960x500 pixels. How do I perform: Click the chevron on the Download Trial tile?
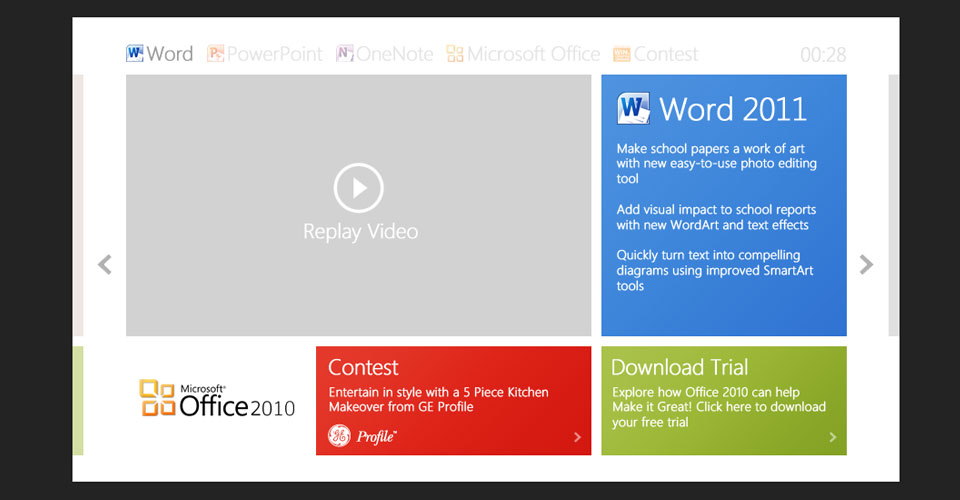tap(833, 437)
